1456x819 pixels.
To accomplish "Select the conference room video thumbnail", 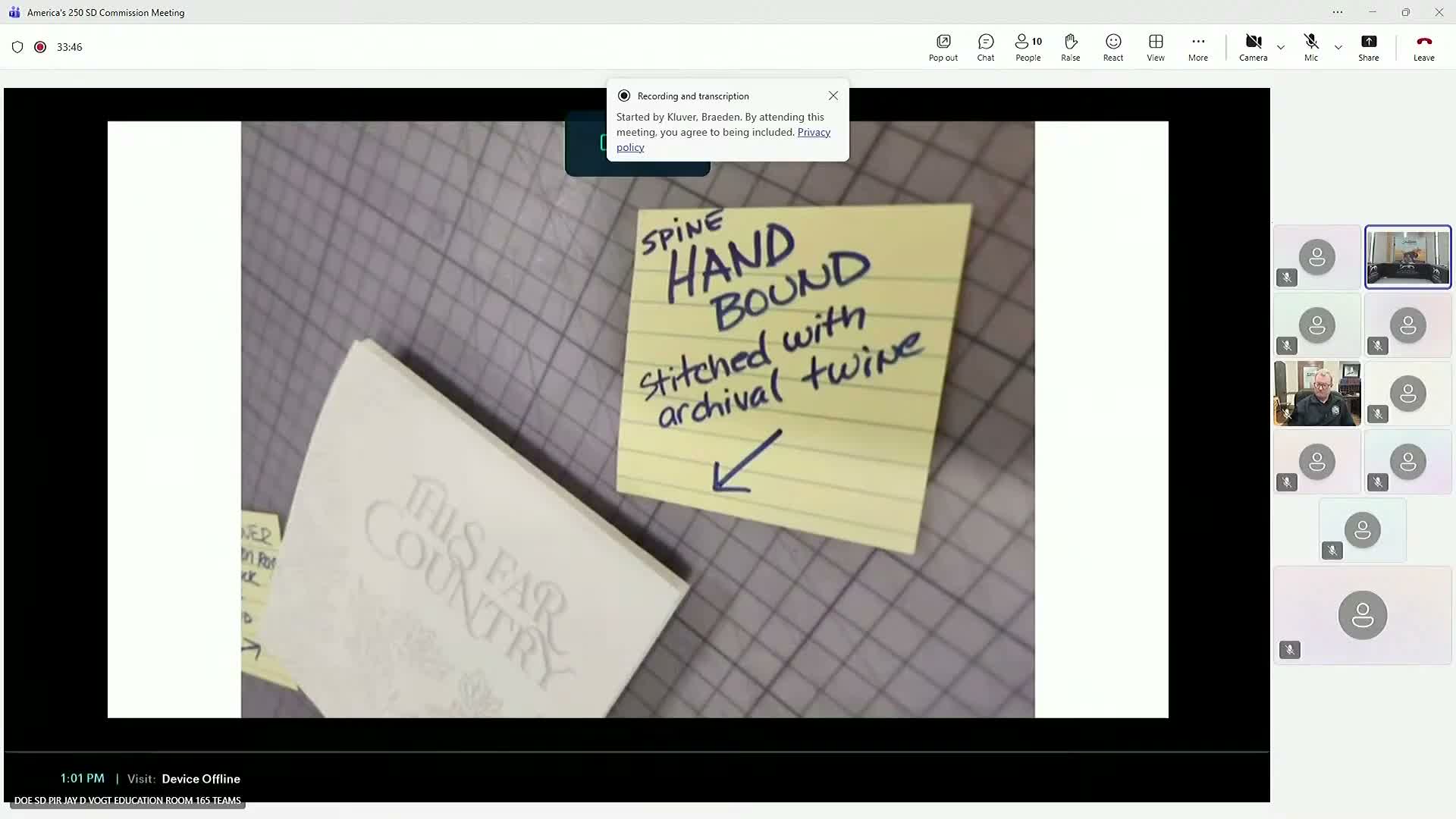I will pyautogui.click(x=1407, y=257).
